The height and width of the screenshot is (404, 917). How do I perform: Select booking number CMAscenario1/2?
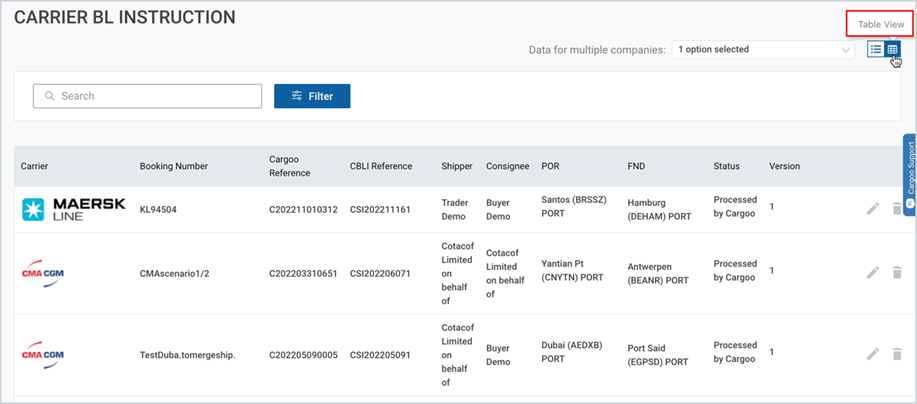(x=174, y=273)
